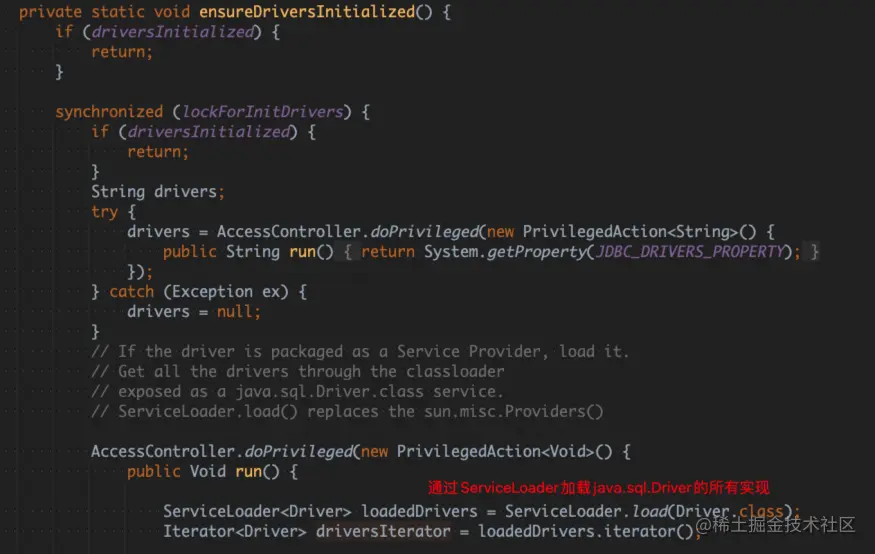Click the 'String drivers;' declaration
Viewport: 875px width, 554px height.
pos(158,191)
